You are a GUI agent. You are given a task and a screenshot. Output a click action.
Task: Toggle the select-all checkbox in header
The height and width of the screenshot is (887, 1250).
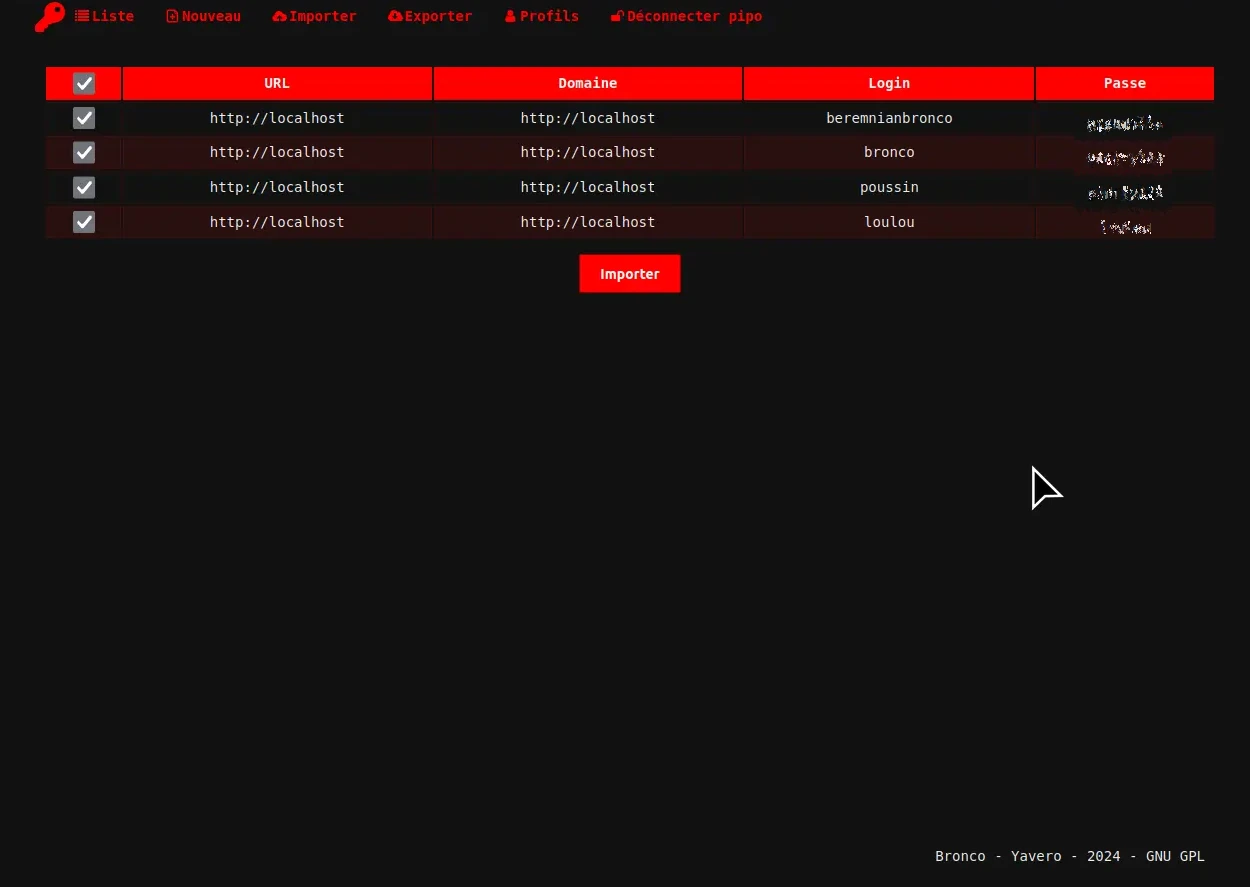[x=84, y=84]
